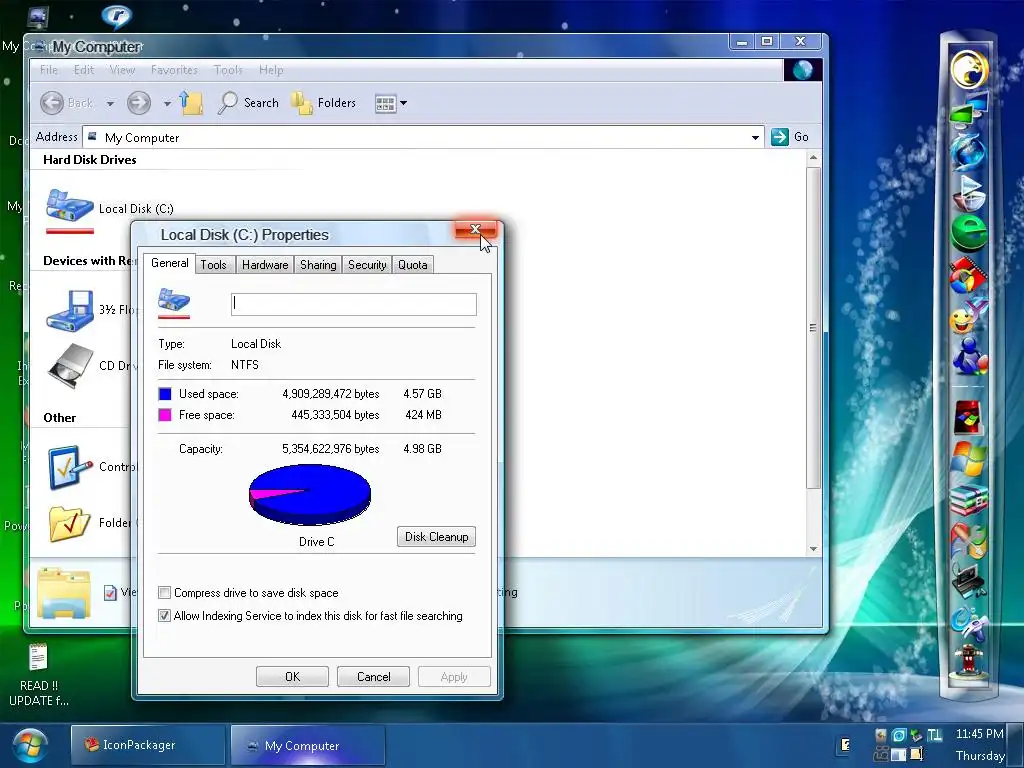Open the Help menu
The width and height of the screenshot is (1024, 768).
point(271,70)
